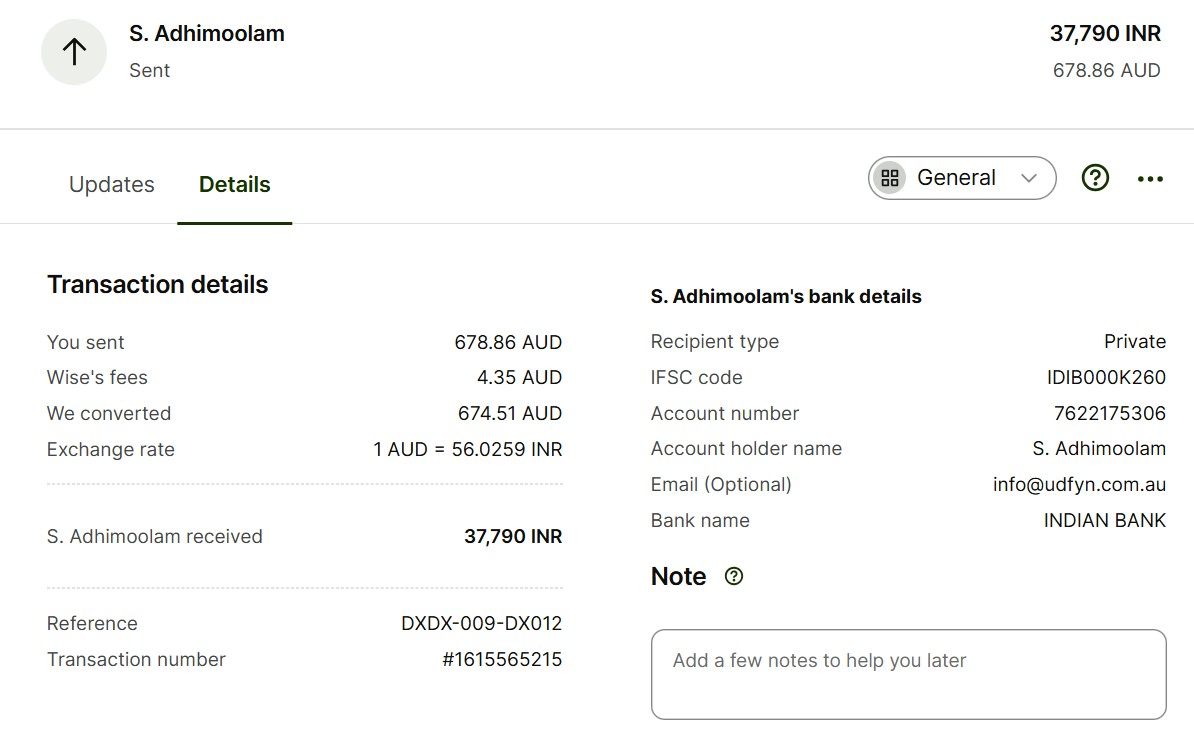The width and height of the screenshot is (1194, 739).
Task: Click the notes text field
Action: pos(908,674)
